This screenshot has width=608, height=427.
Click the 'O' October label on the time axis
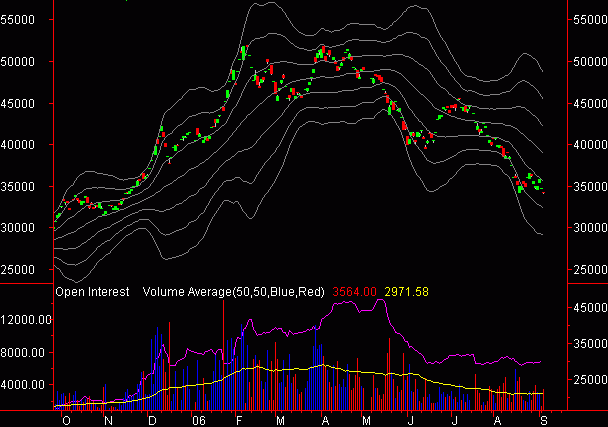(x=66, y=421)
